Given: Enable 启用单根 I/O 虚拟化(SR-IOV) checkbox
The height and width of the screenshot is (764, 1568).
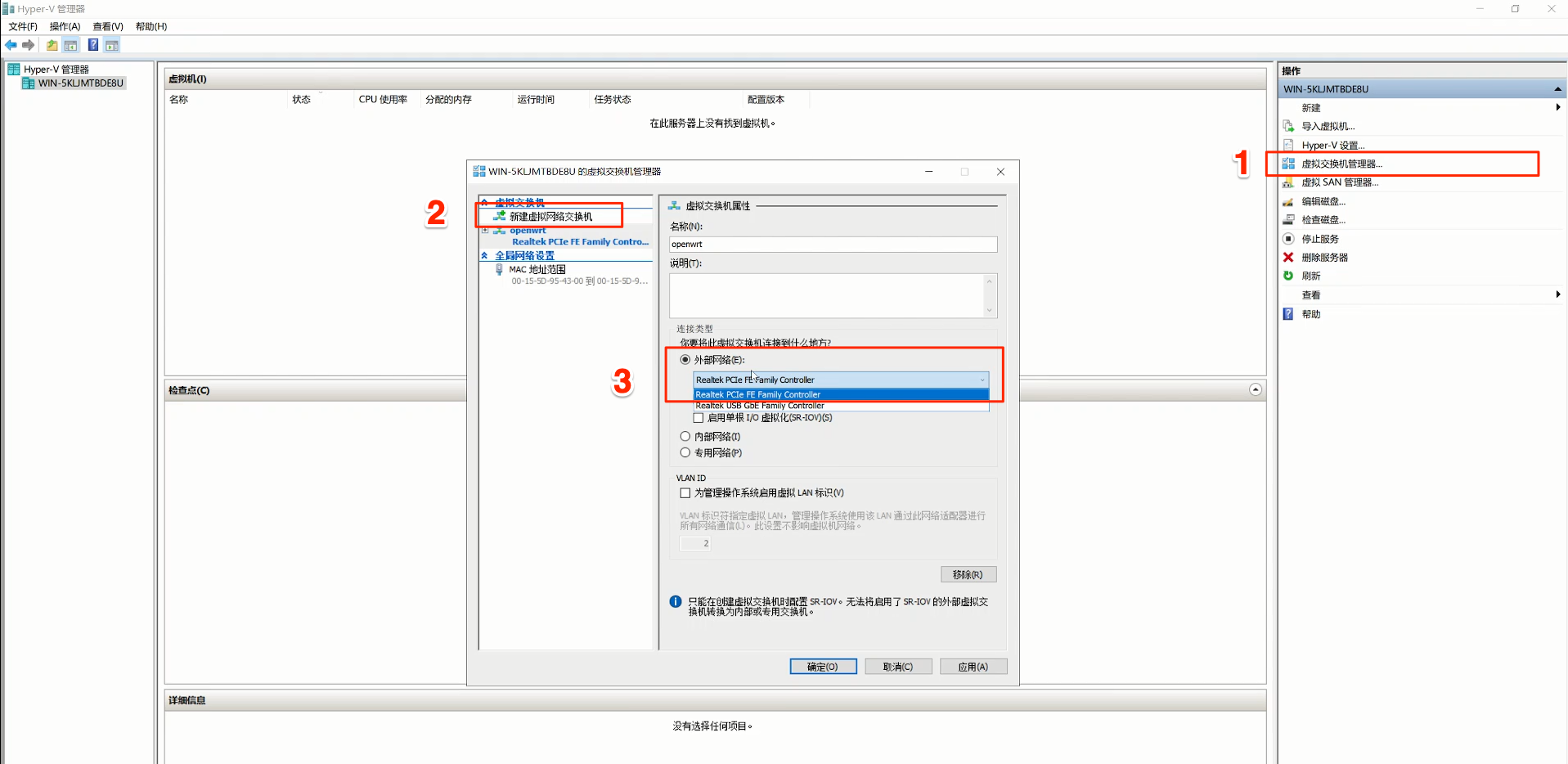Looking at the screenshot, I should [x=699, y=417].
